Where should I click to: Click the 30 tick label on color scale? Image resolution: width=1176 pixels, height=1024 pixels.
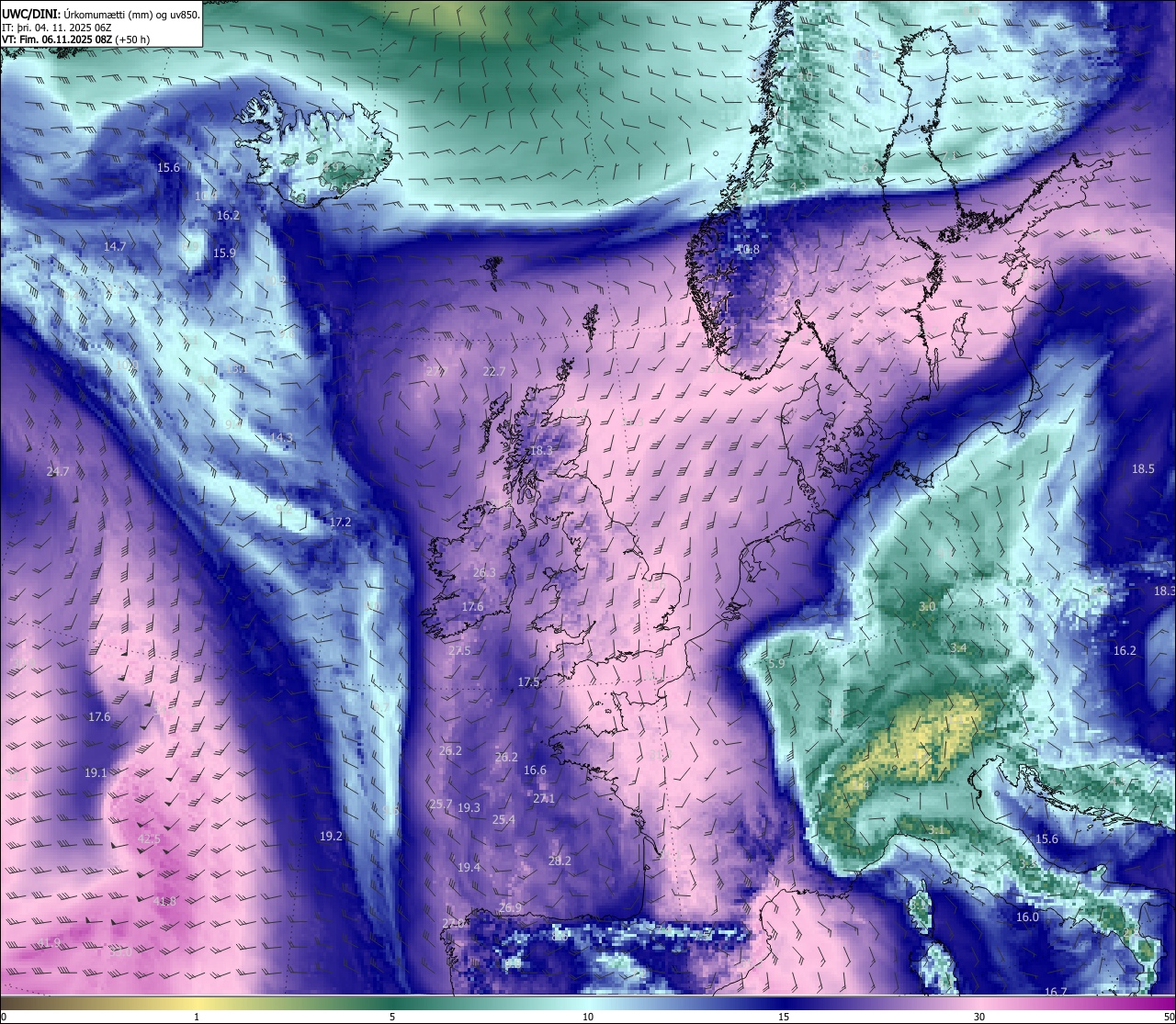coord(979,1017)
